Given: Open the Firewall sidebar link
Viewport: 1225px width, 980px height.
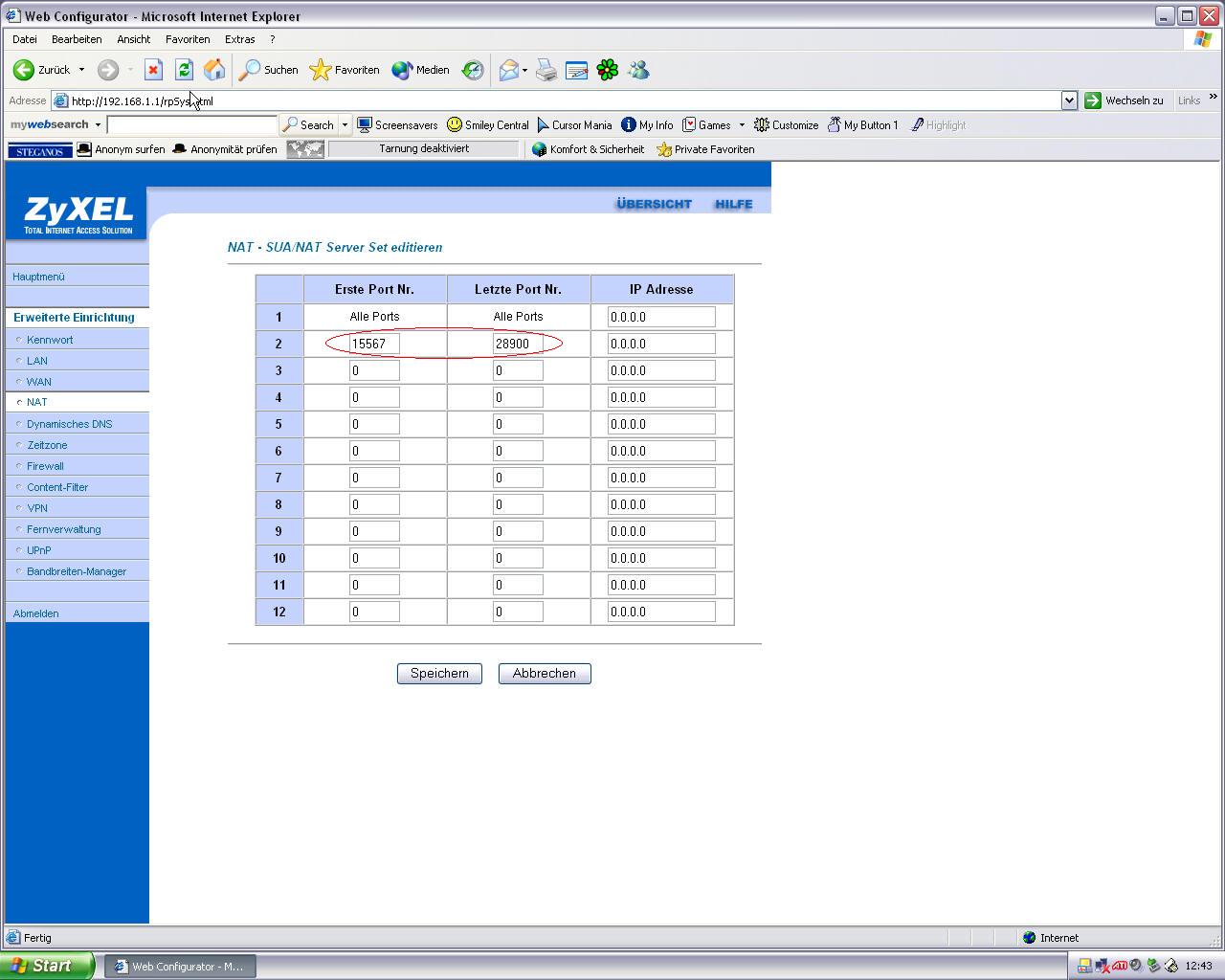Looking at the screenshot, I should click(x=45, y=466).
